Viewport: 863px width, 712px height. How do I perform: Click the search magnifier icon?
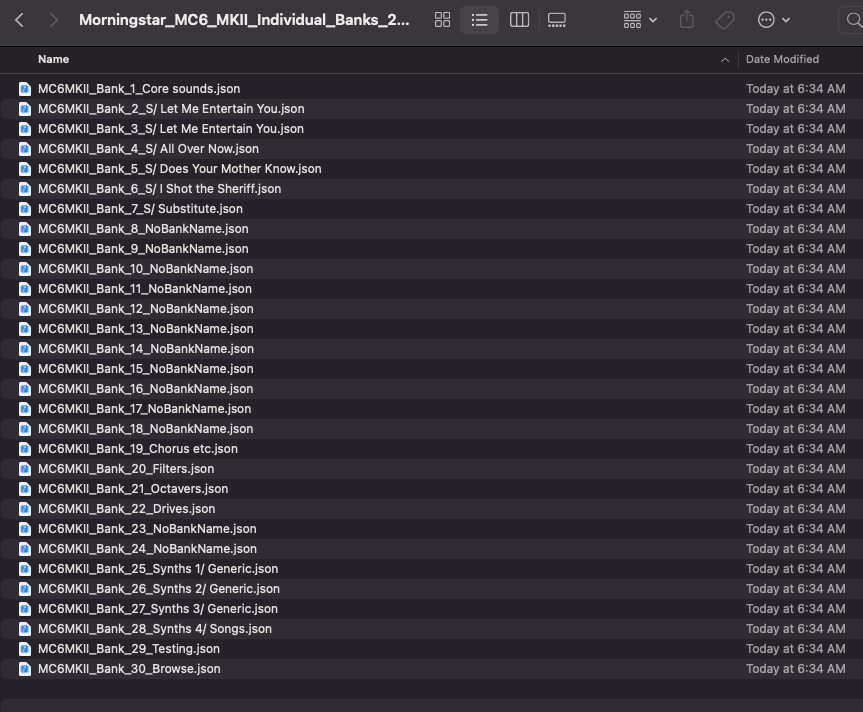click(x=853, y=20)
